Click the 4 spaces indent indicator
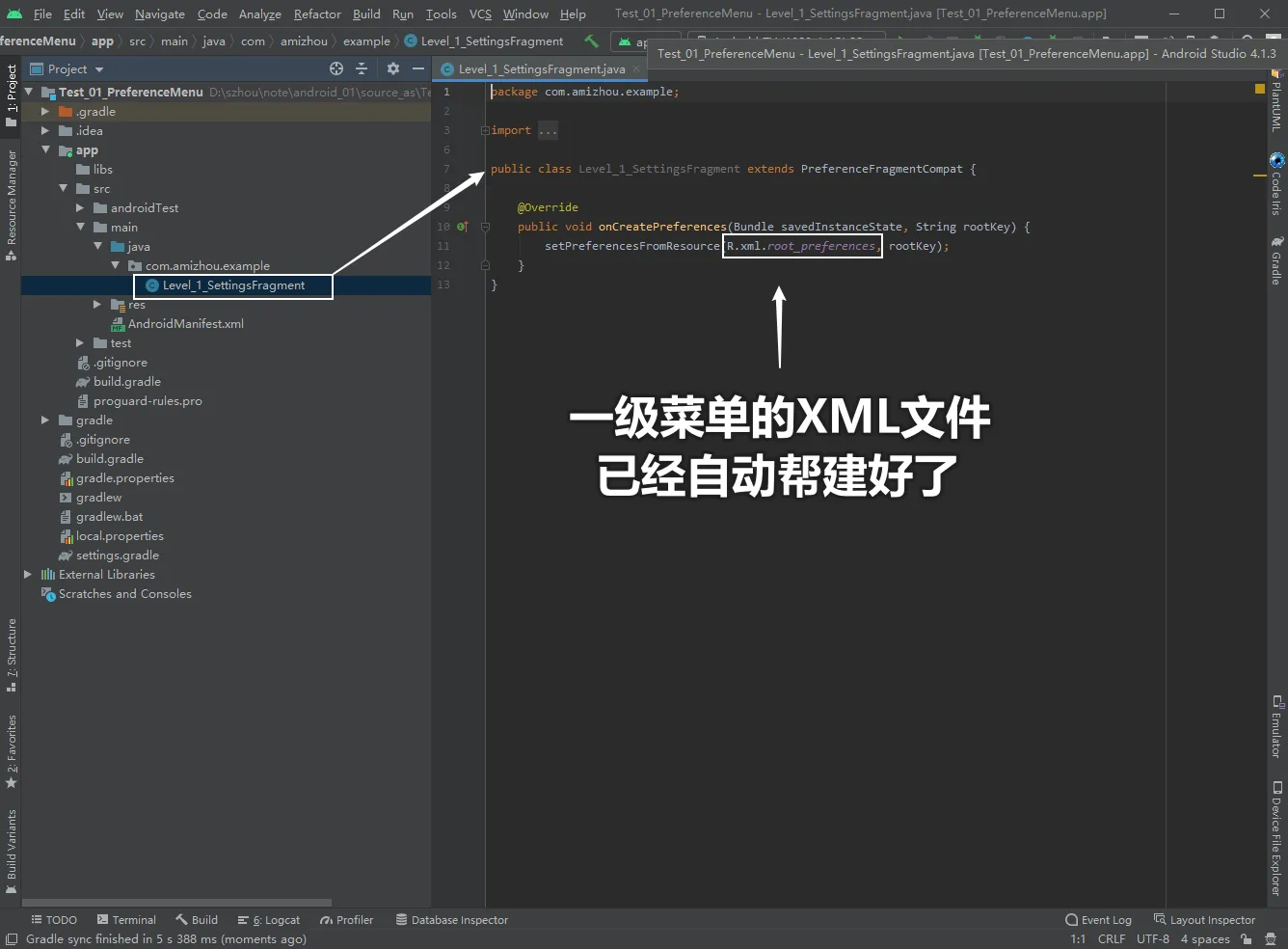1288x949 pixels. click(x=1205, y=938)
